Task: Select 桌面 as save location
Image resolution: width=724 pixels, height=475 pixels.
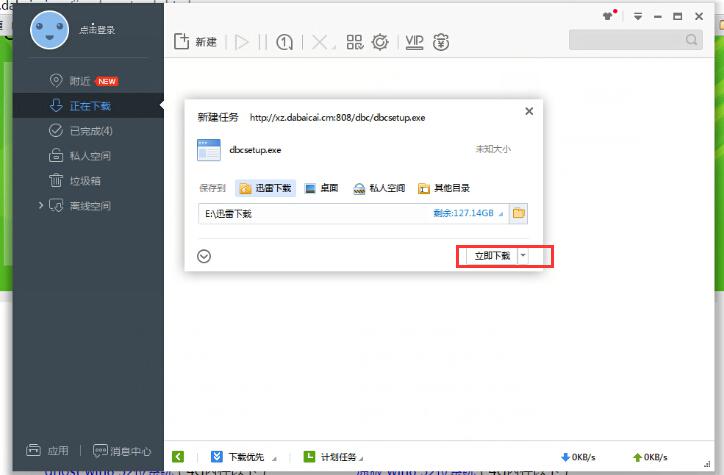Action: point(321,188)
